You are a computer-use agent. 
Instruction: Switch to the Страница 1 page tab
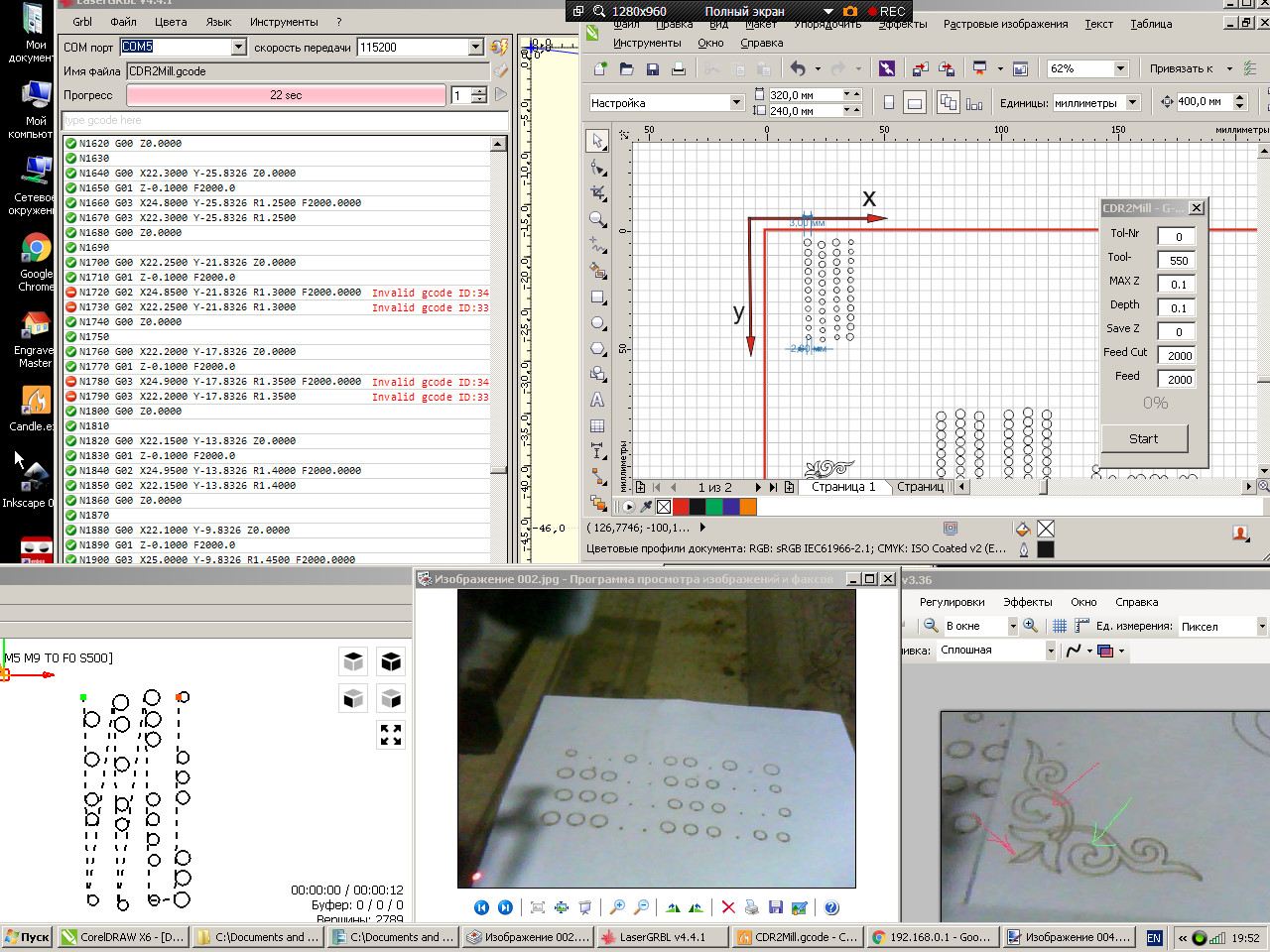pos(843,487)
